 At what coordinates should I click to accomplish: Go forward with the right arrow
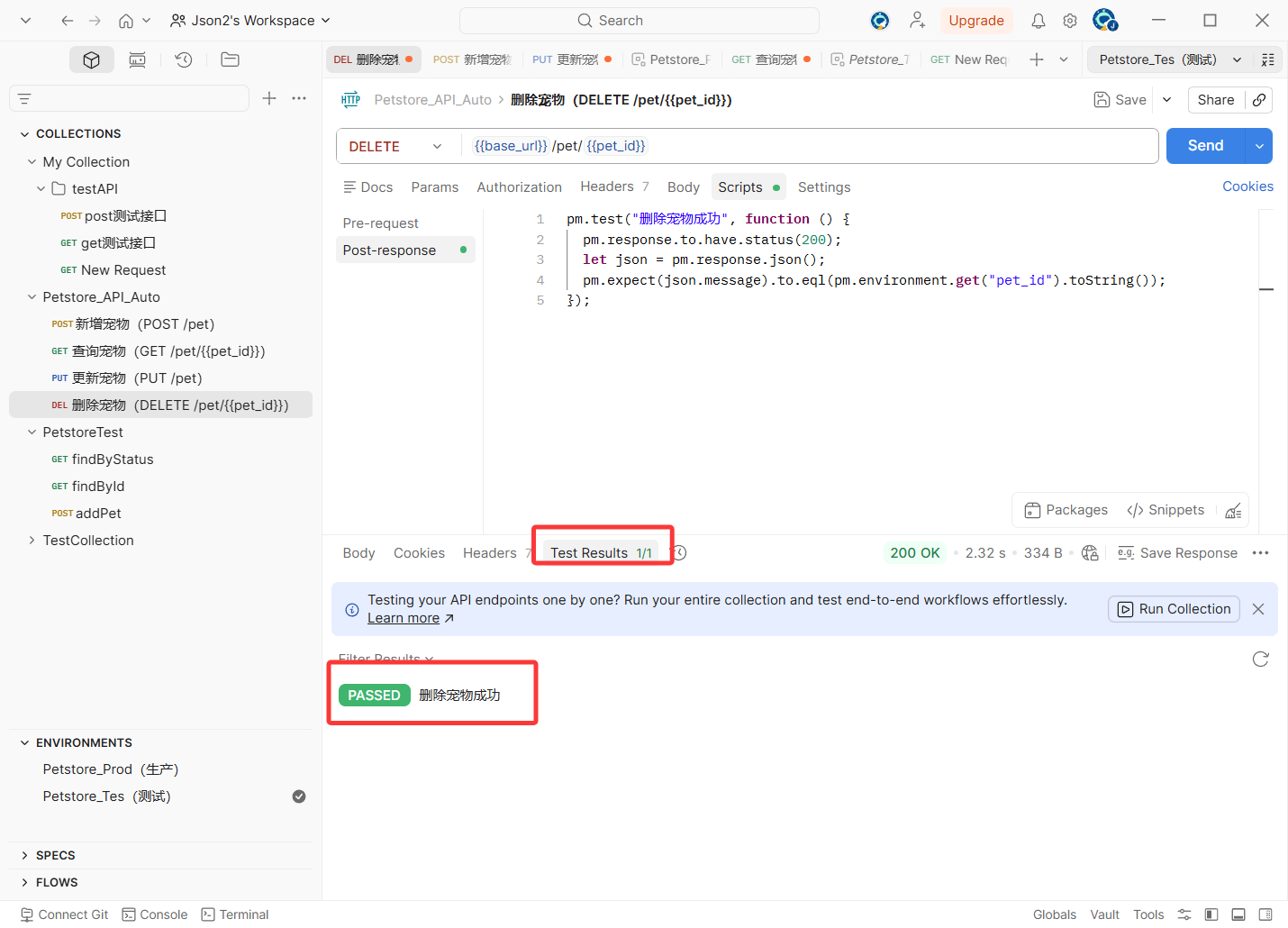[x=95, y=20]
